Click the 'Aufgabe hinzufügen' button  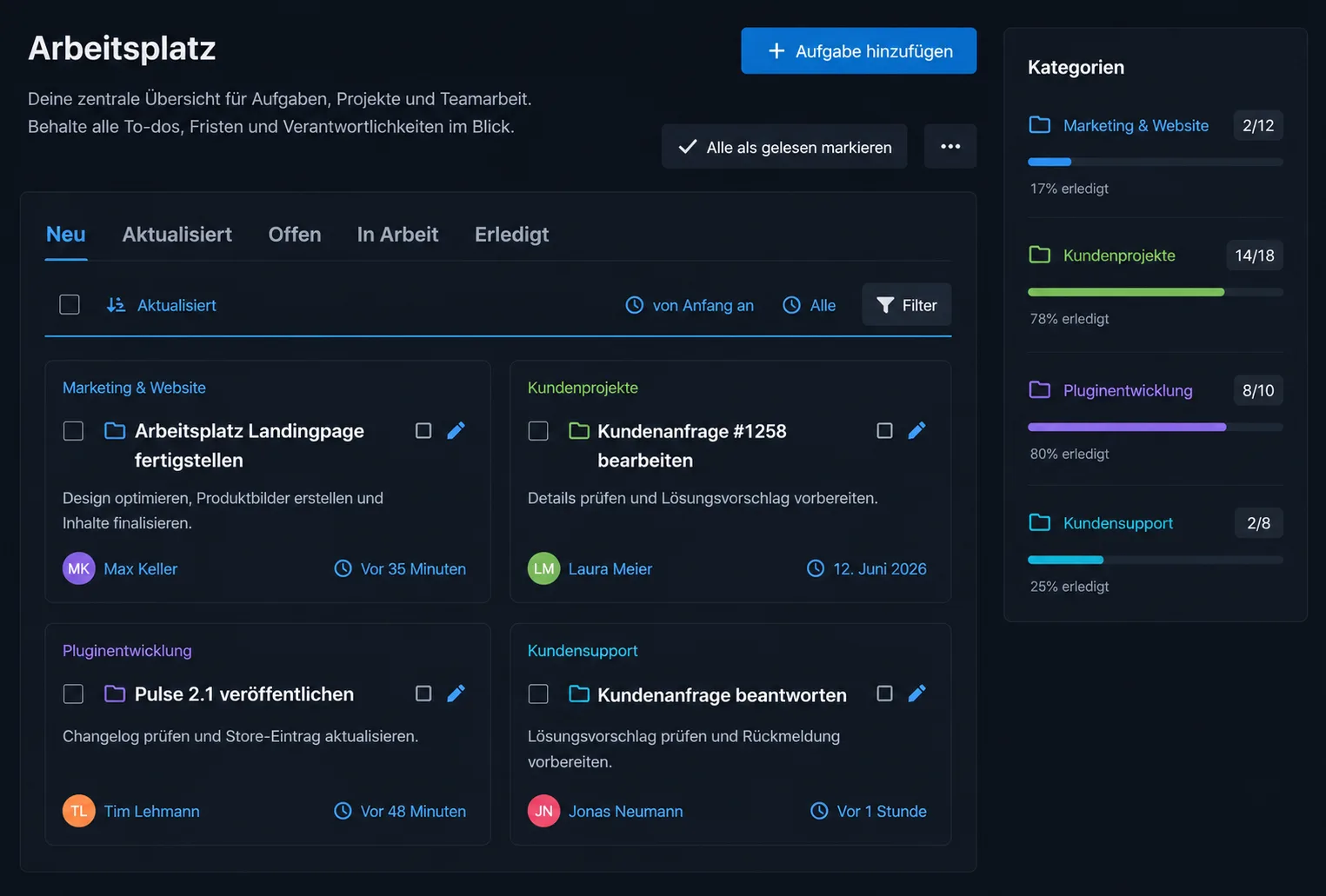(x=859, y=50)
